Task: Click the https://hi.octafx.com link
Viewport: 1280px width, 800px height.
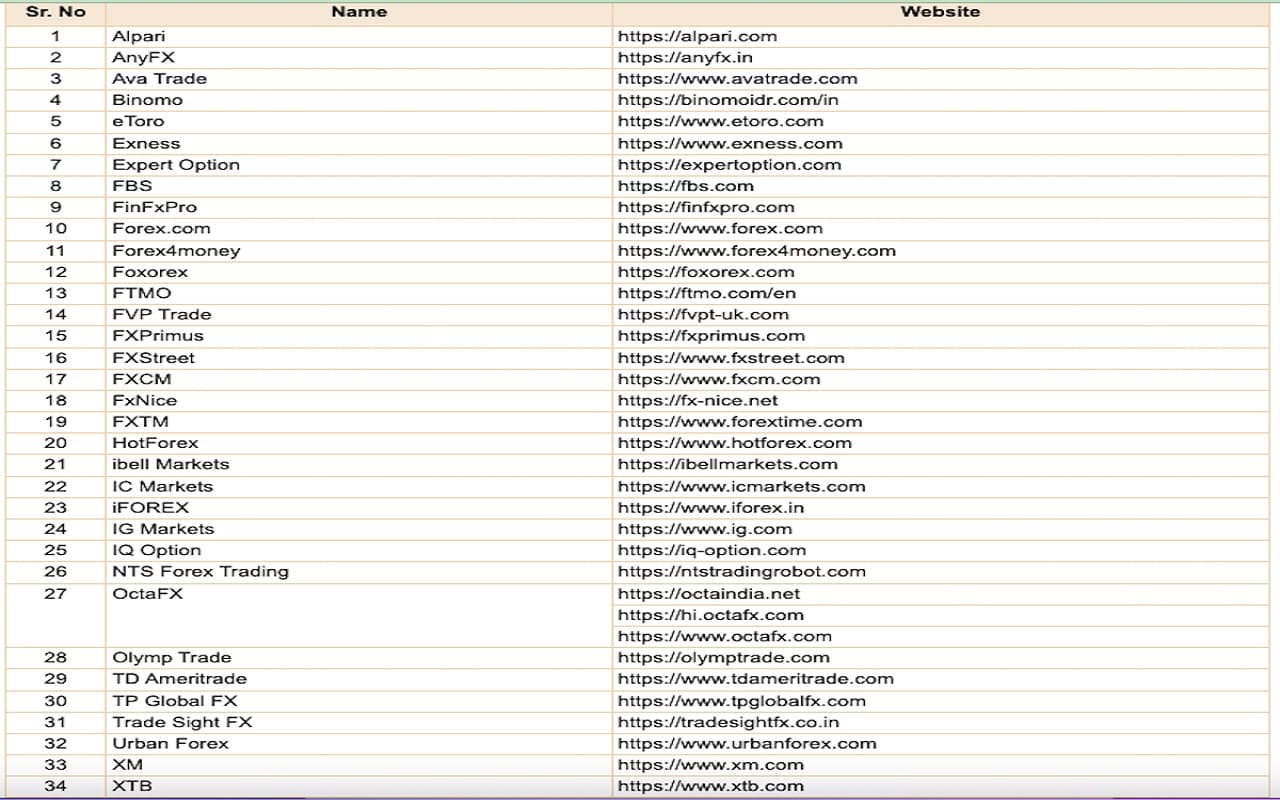Action: 710,615
